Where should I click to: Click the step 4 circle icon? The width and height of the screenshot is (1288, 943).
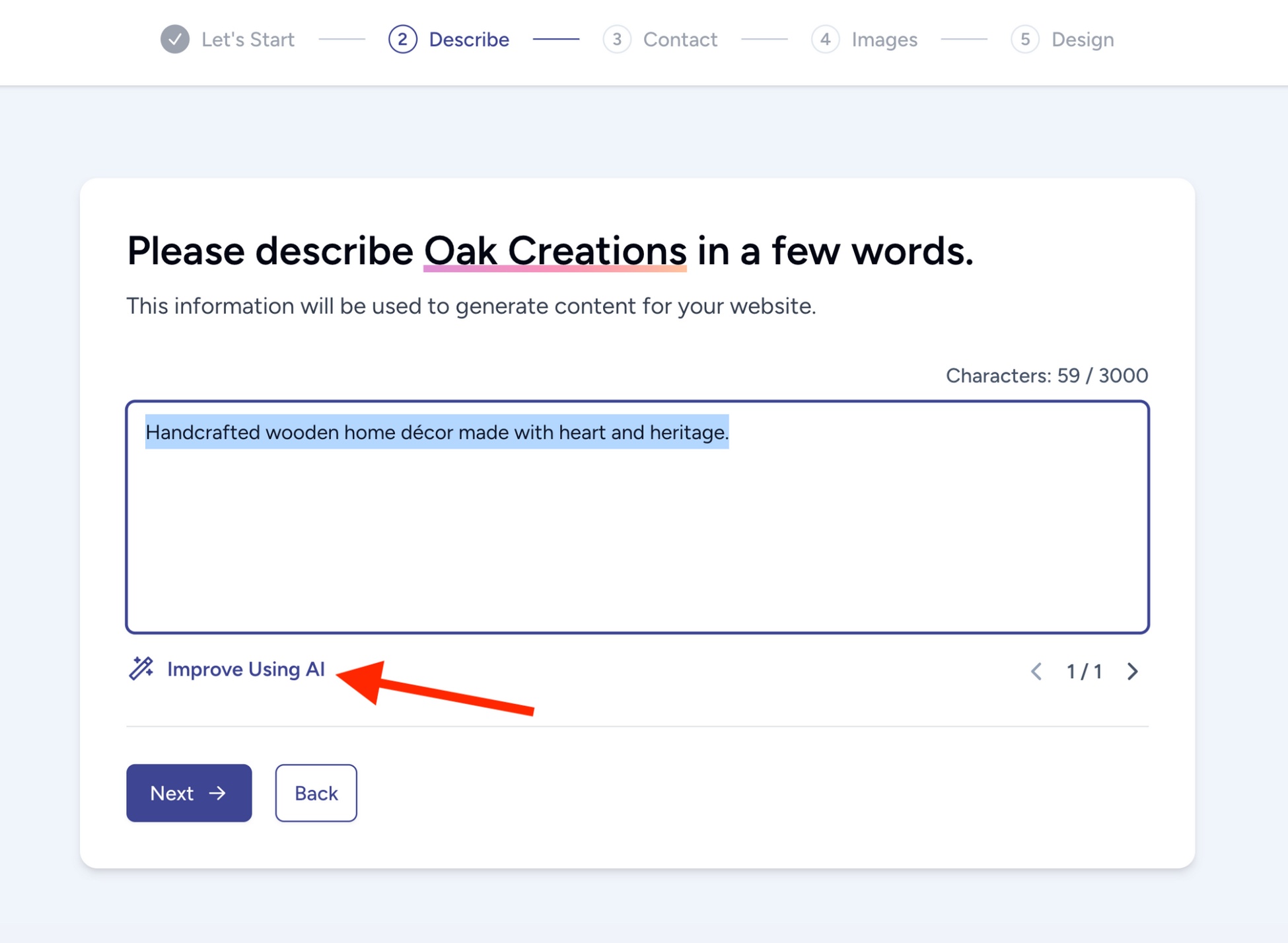click(825, 39)
